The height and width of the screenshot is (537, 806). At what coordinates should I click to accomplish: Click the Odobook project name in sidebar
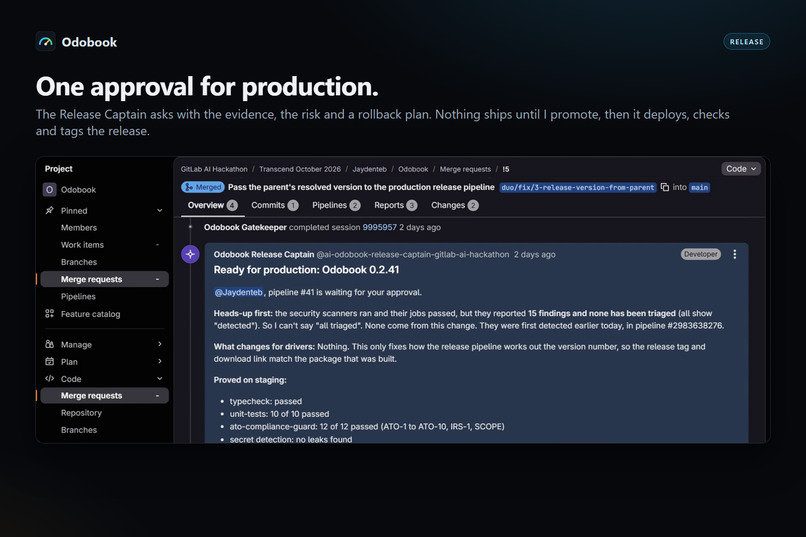tap(78, 190)
